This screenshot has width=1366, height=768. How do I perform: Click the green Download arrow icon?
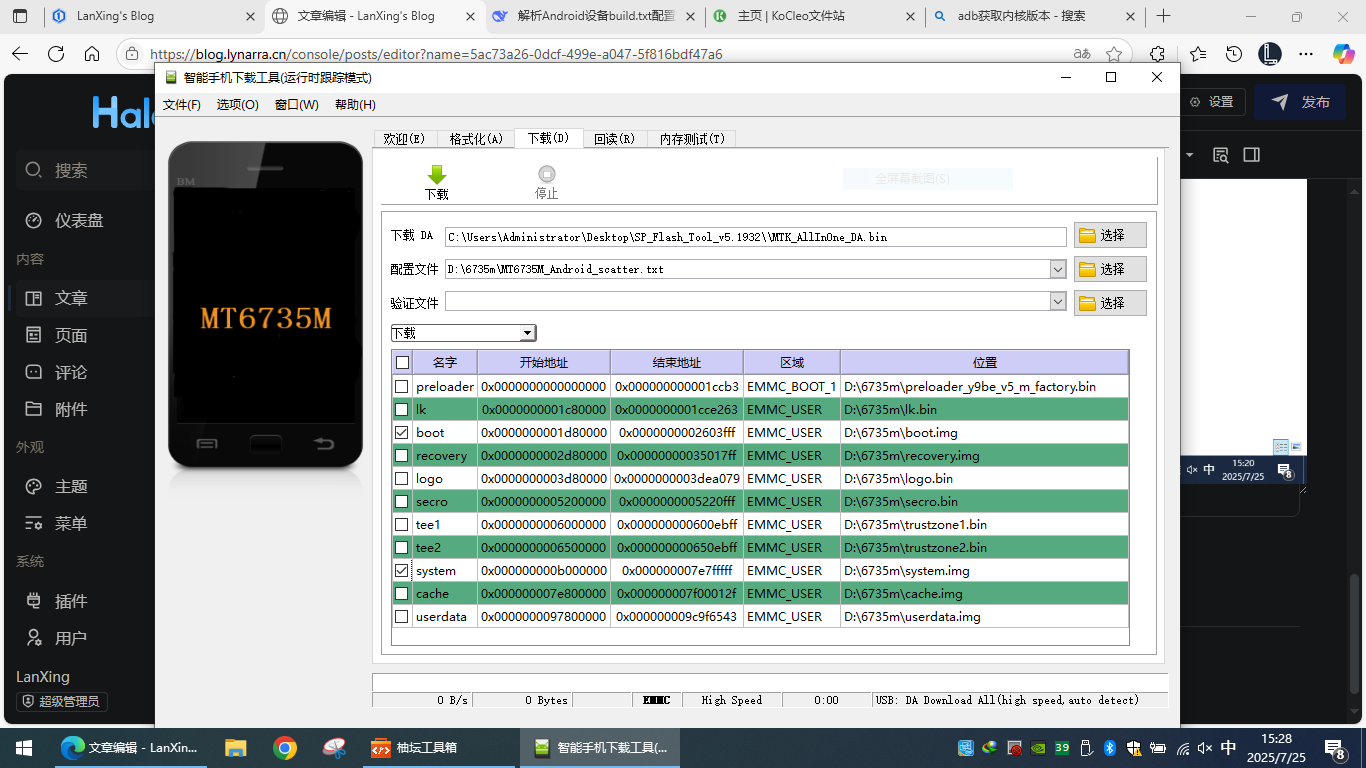click(x=436, y=175)
